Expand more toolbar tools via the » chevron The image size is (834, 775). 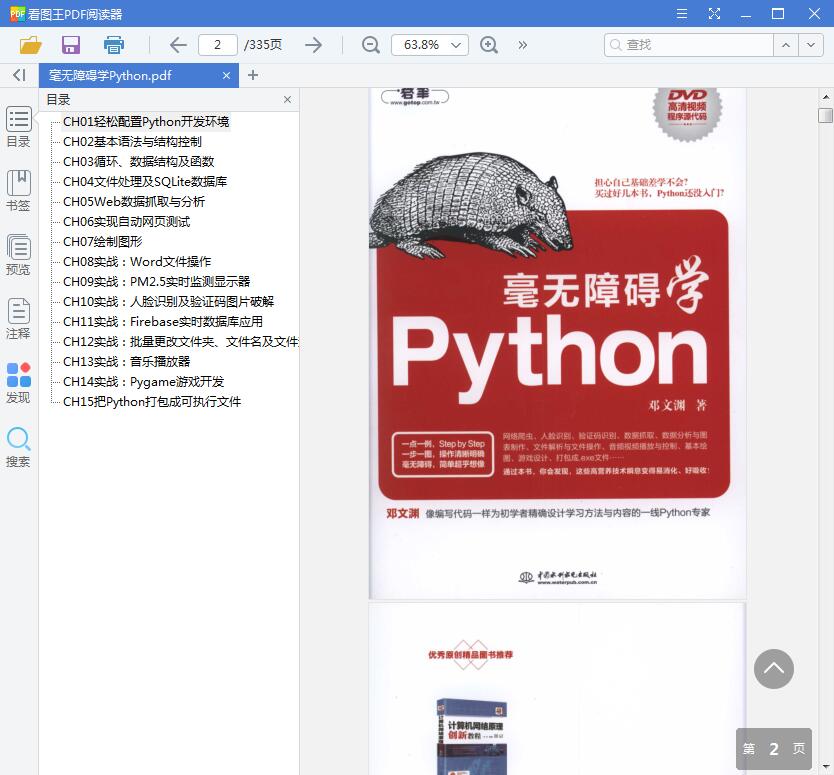tap(520, 45)
